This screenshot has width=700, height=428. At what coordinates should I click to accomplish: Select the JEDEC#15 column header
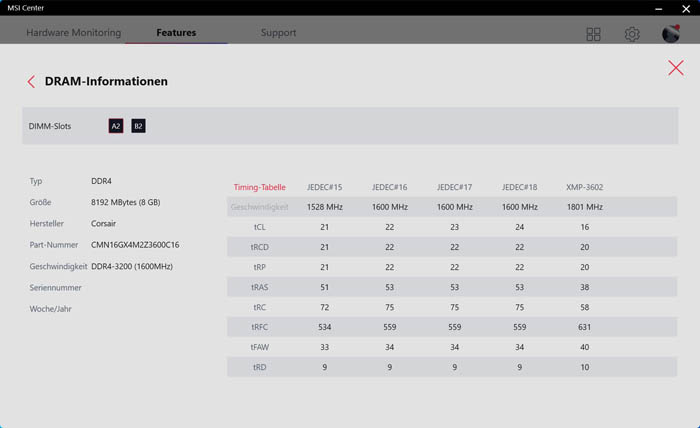tap(324, 187)
